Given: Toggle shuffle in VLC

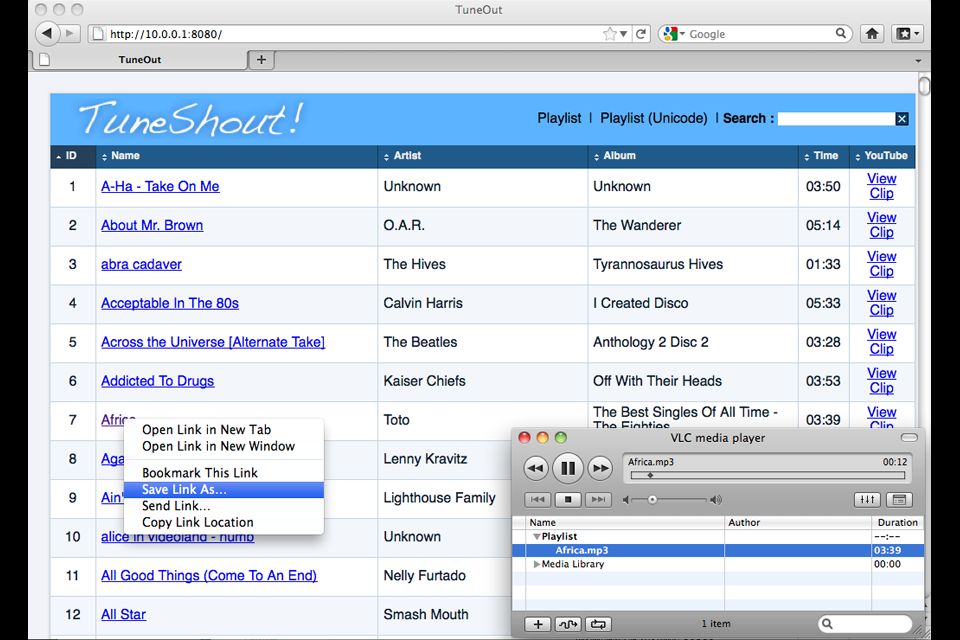Looking at the screenshot, I should (x=568, y=624).
